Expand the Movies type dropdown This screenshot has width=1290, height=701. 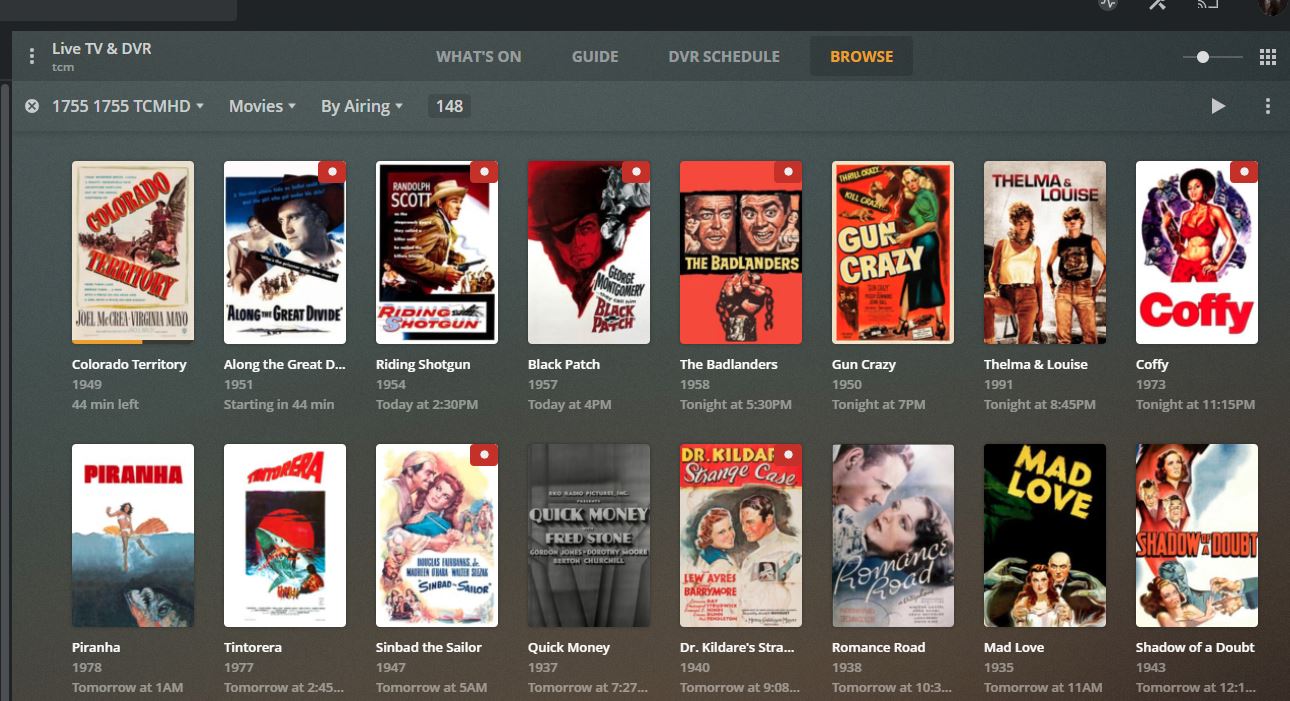click(261, 105)
